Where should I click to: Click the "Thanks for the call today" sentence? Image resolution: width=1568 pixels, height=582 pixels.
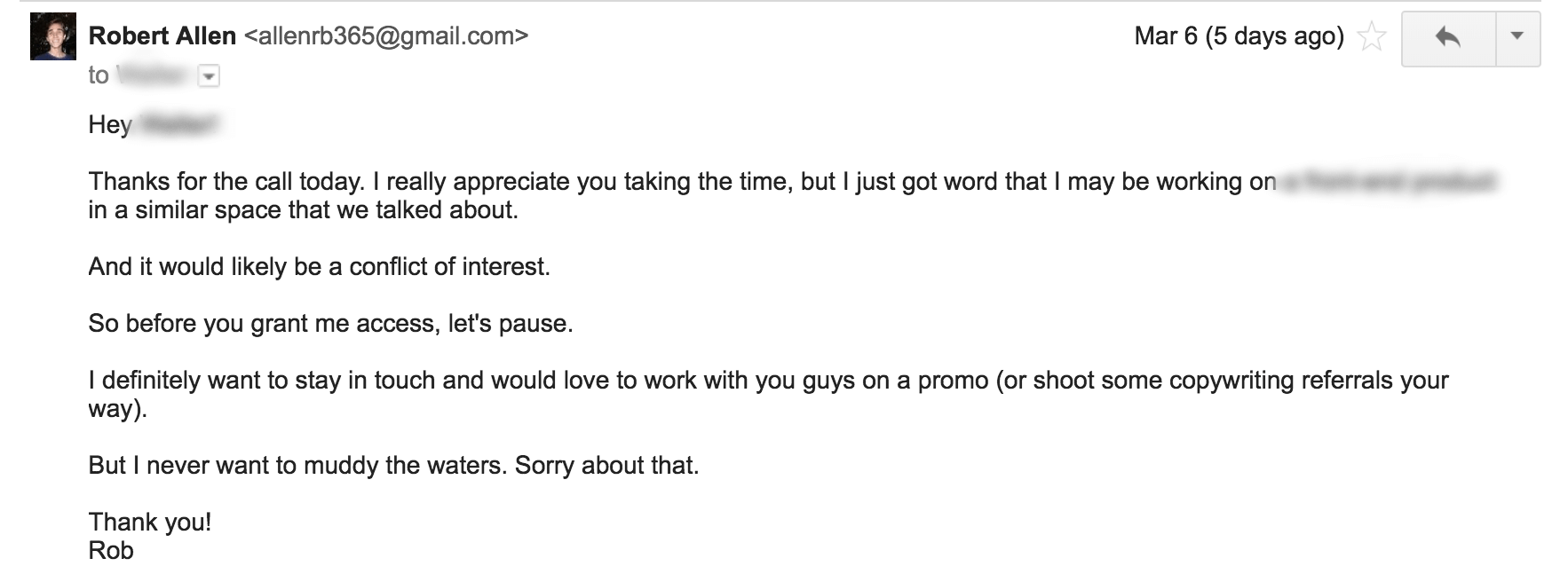[x=226, y=182]
